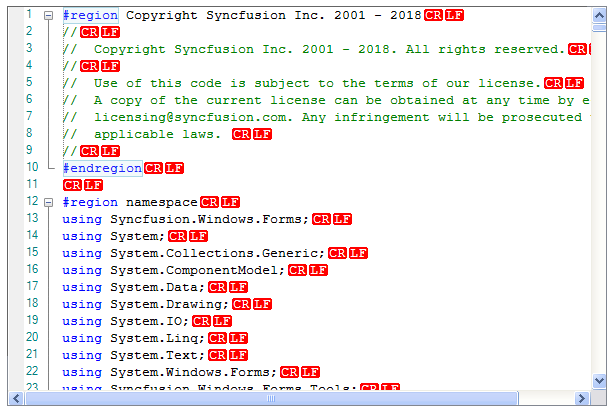Click line number 1 in the margin

point(29,14)
